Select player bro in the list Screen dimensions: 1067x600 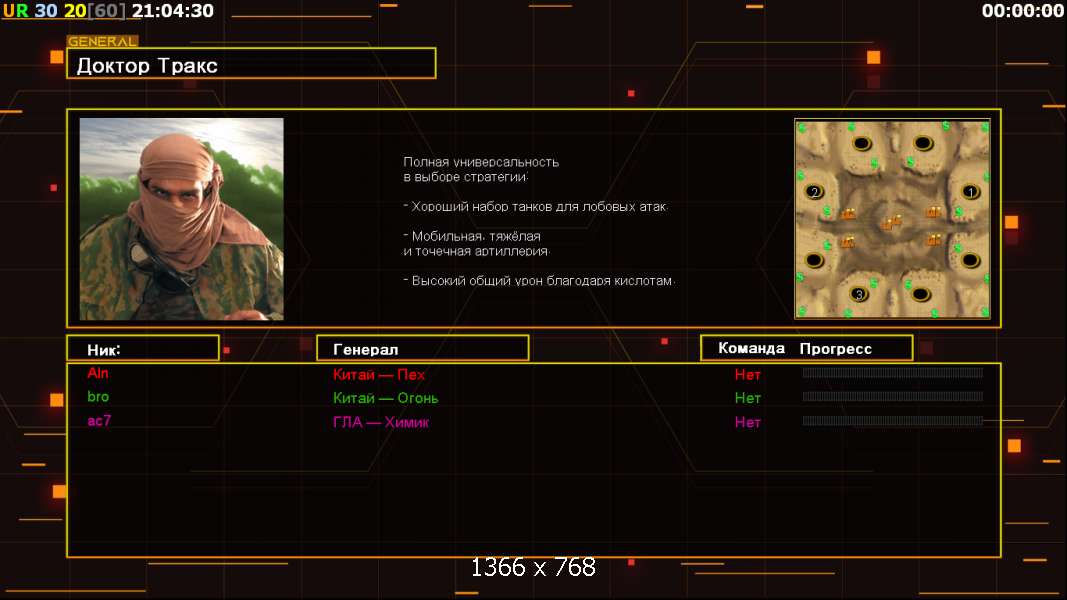98,397
